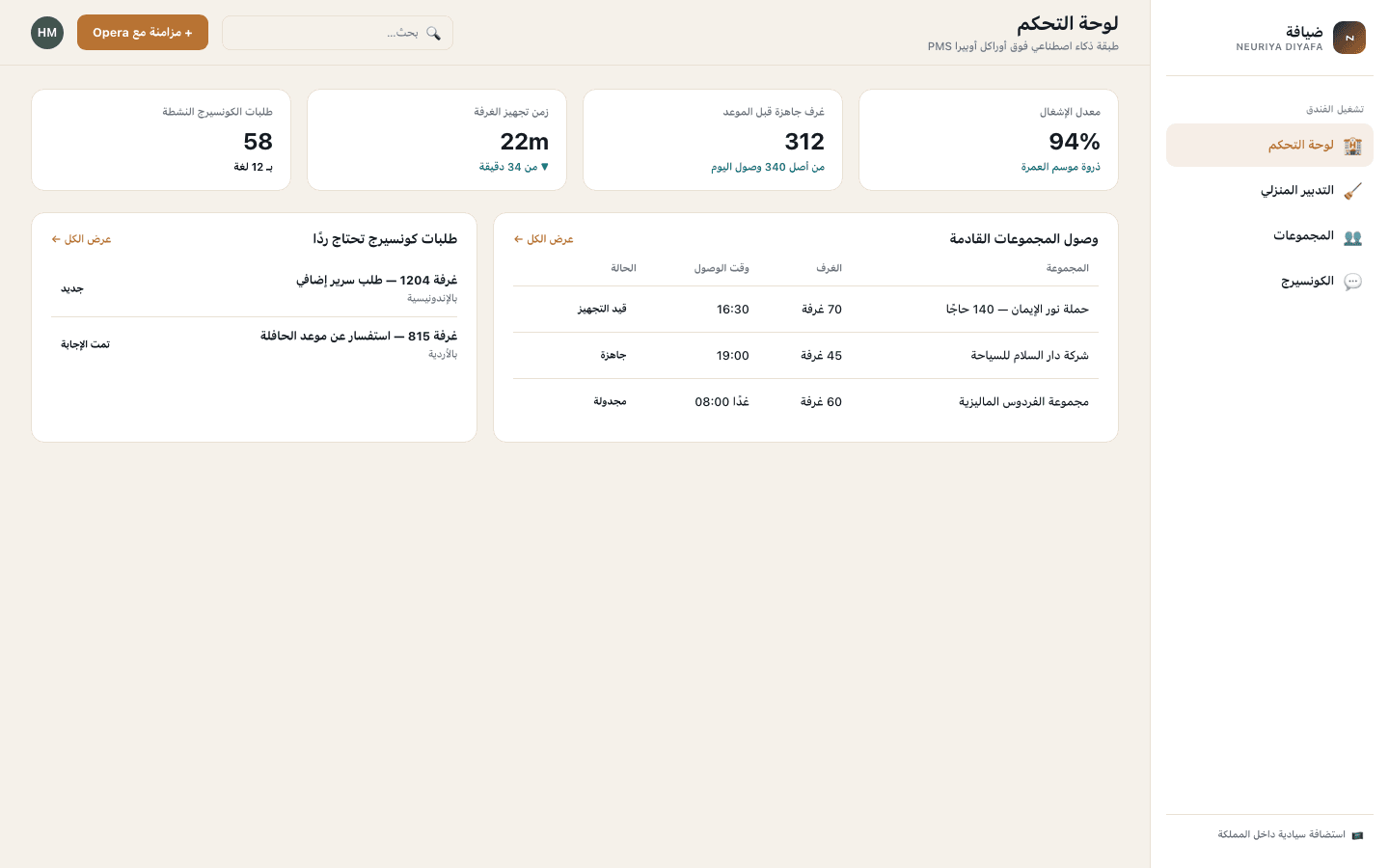Open التدبير المنزلي in the sidebar
This screenshot has height=868, width=1389.
click(x=1269, y=191)
